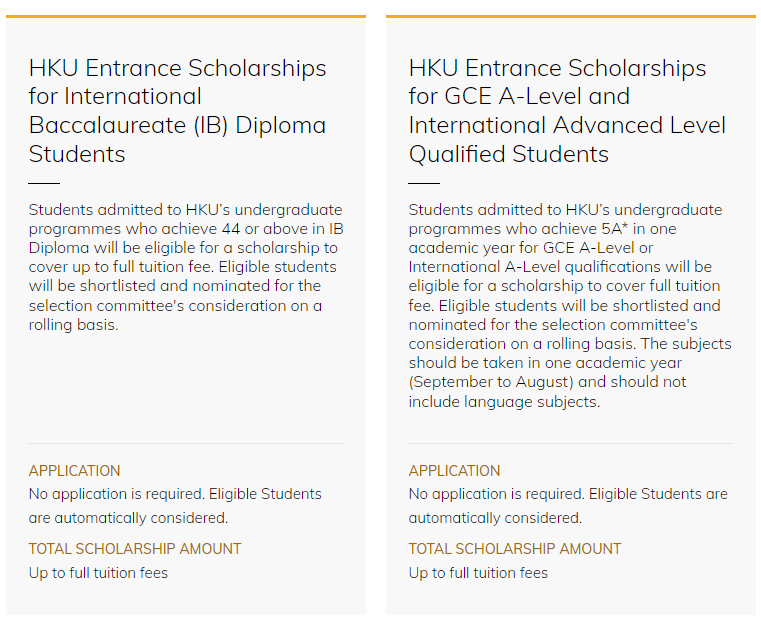Click "Up to full tuition fees" in GCE card
The height and width of the screenshot is (622, 761).
478,573
